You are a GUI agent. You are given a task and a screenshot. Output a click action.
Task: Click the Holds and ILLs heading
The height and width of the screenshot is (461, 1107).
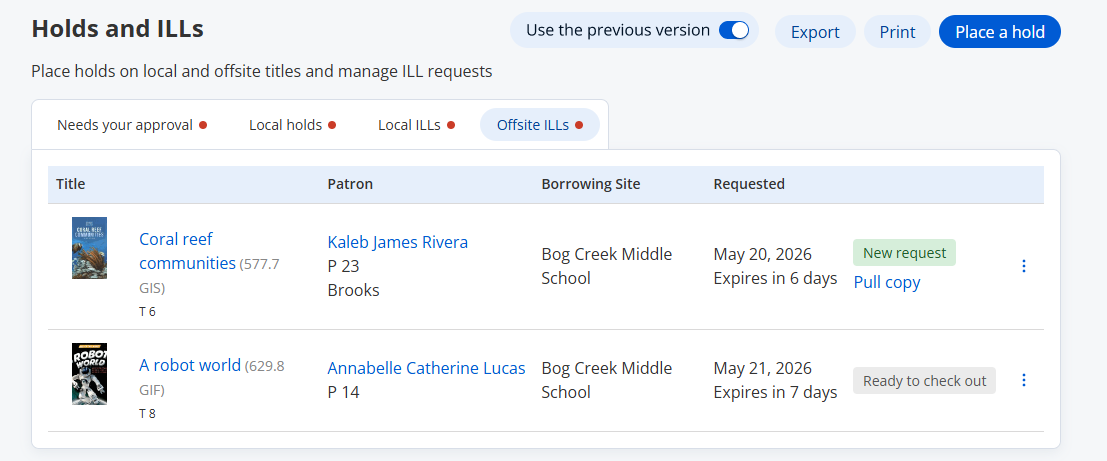click(x=118, y=30)
